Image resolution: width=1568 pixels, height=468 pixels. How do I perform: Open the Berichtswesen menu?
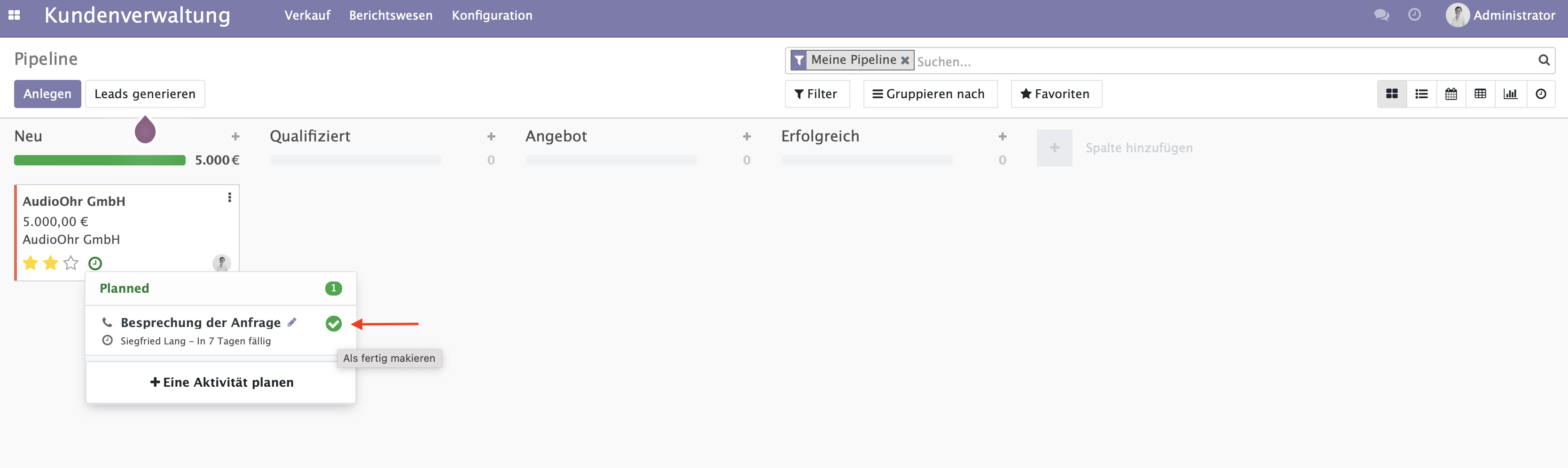point(391,15)
